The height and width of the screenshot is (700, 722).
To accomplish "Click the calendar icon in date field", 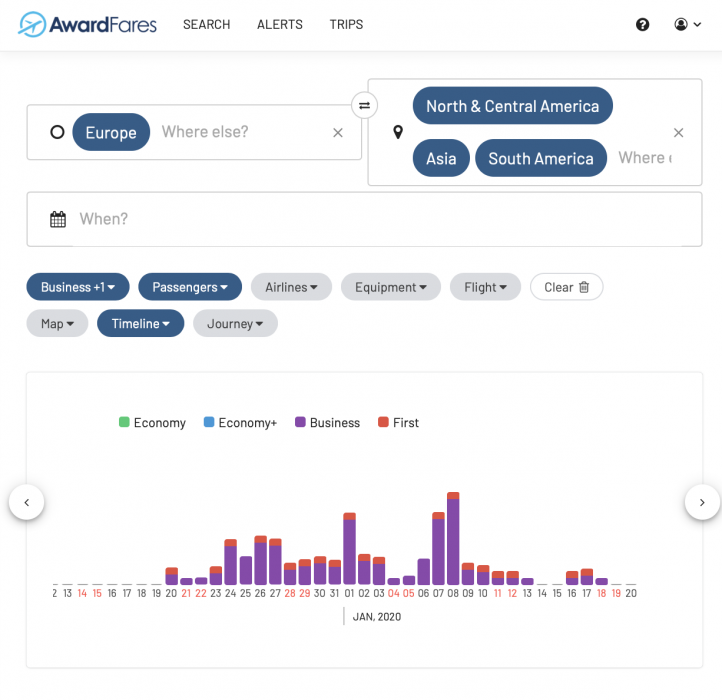I will (x=58, y=219).
